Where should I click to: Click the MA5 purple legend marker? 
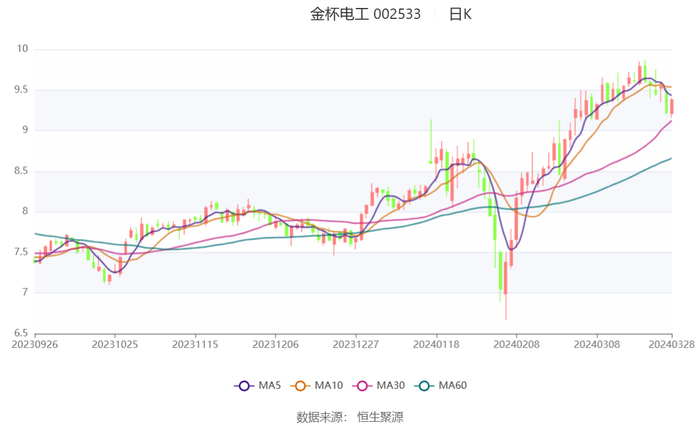point(243,386)
